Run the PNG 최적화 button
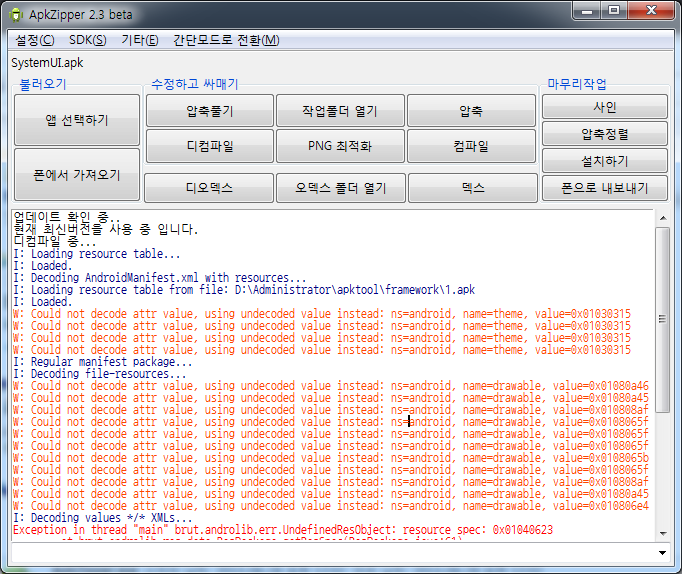682x574 pixels. [x=340, y=146]
